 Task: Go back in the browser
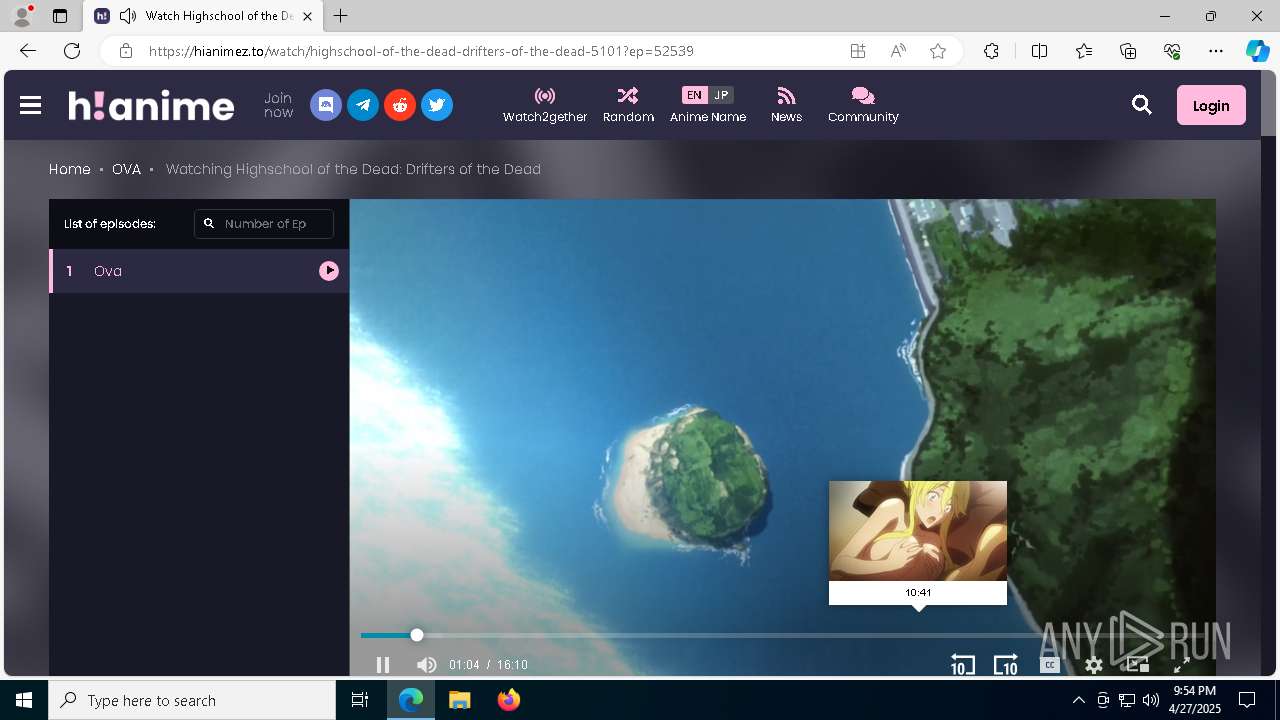click(28, 51)
